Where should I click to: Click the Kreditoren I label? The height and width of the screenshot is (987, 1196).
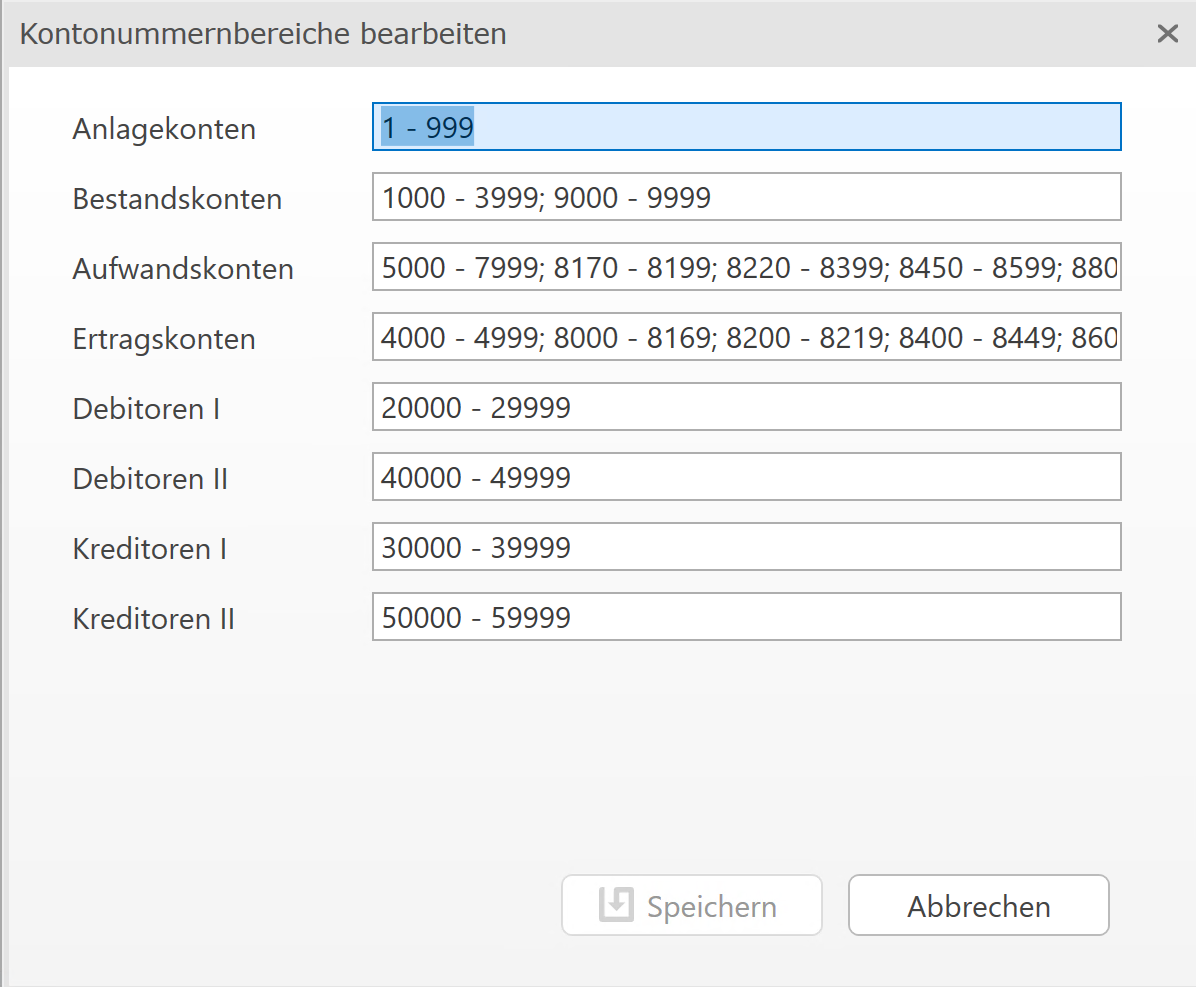tap(149, 549)
